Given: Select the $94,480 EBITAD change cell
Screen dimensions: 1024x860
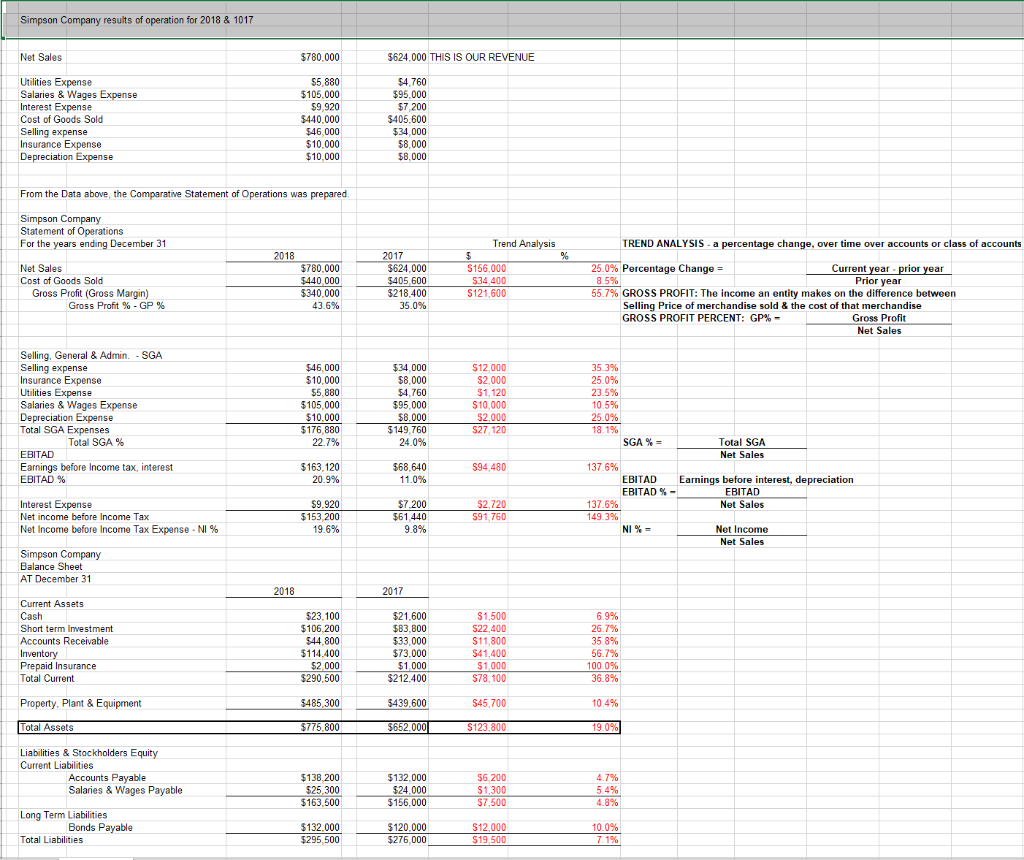Looking at the screenshot, I should (489, 468).
